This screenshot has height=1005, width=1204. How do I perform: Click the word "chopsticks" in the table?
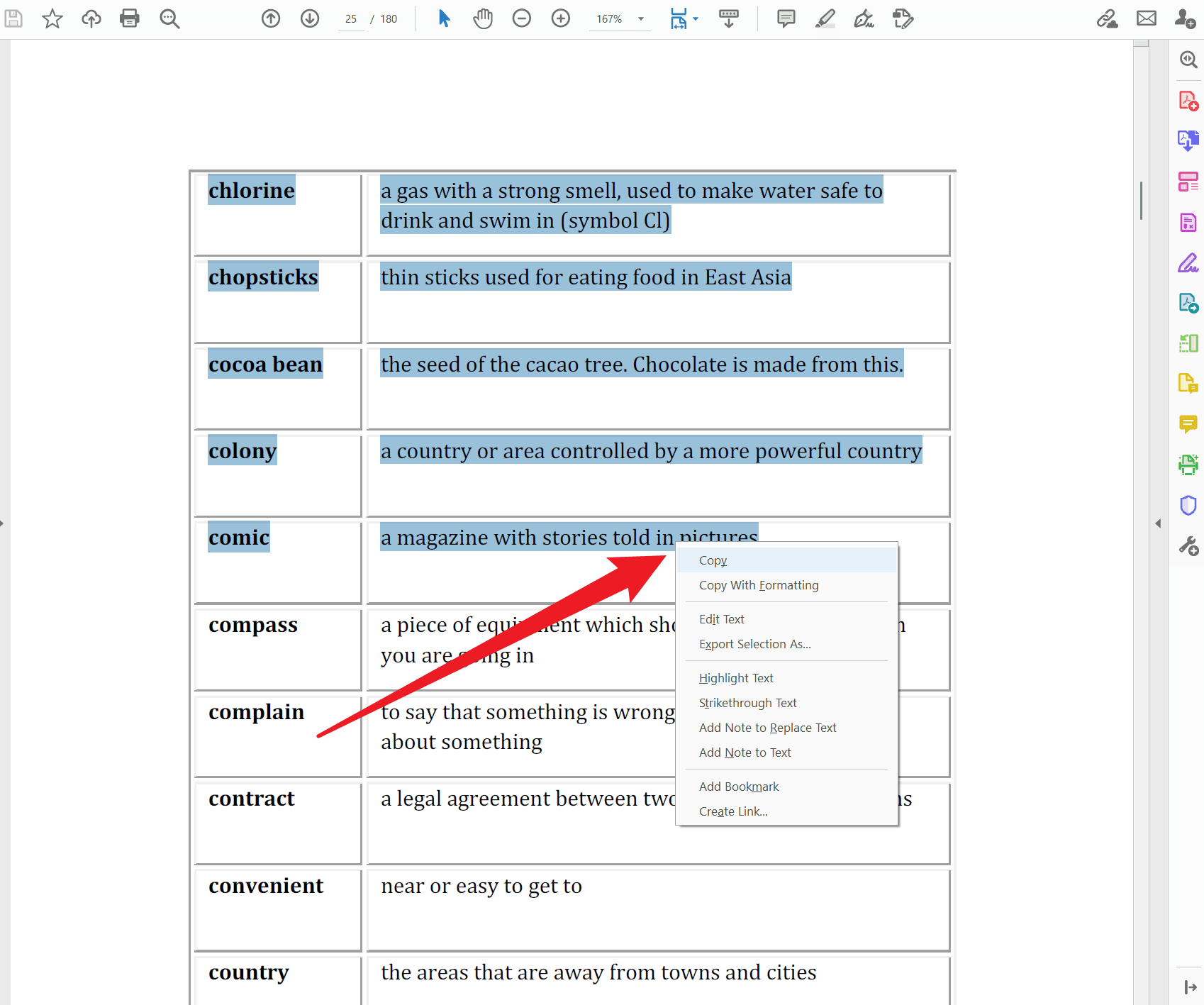[263, 277]
